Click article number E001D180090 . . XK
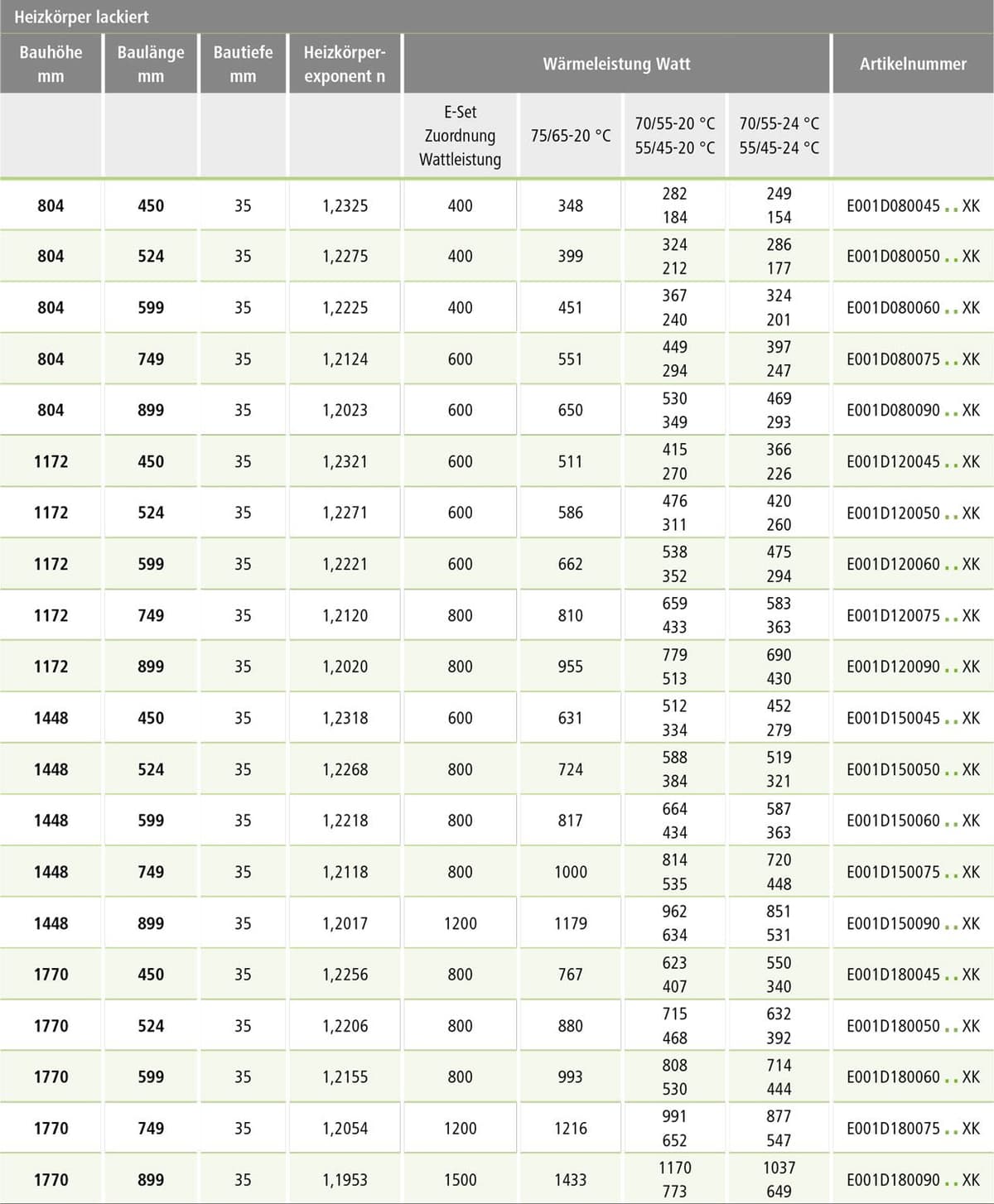The width and height of the screenshot is (994, 1204). tap(913, 1180)
